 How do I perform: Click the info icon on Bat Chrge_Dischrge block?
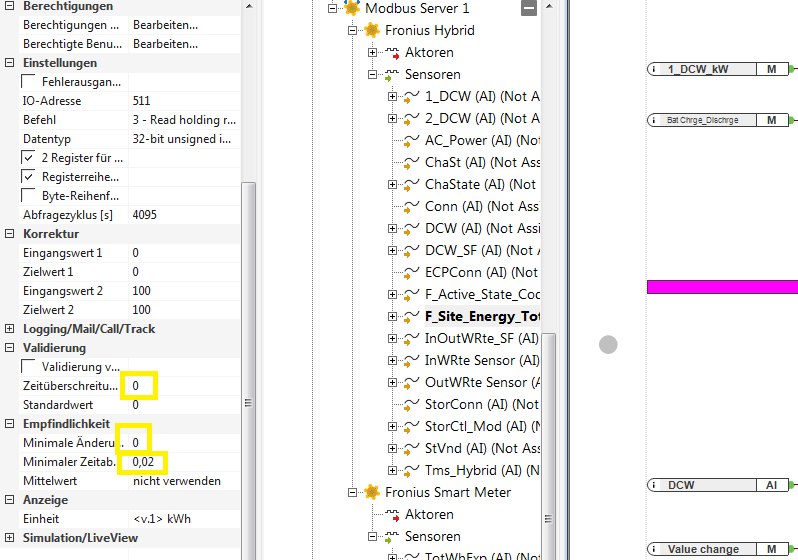tap(654, 120)
